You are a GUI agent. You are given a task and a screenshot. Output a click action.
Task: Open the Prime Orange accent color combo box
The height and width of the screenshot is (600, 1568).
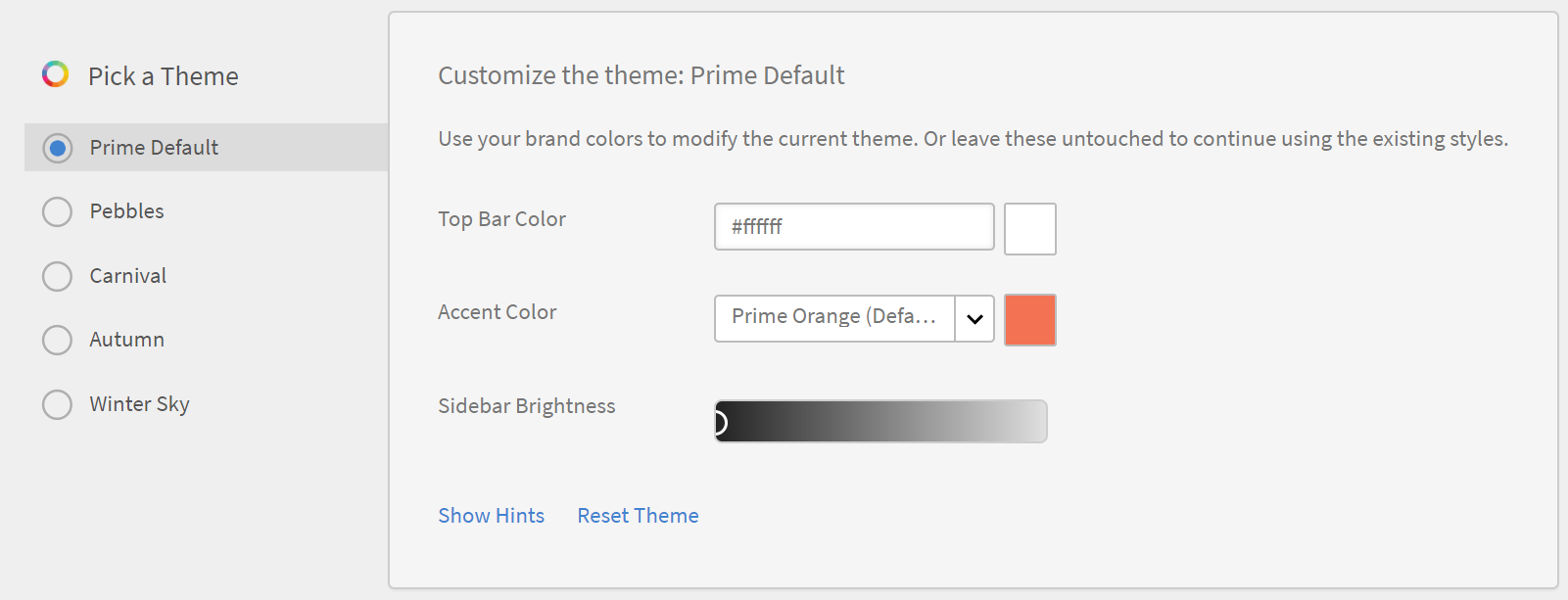pos(834,318)
